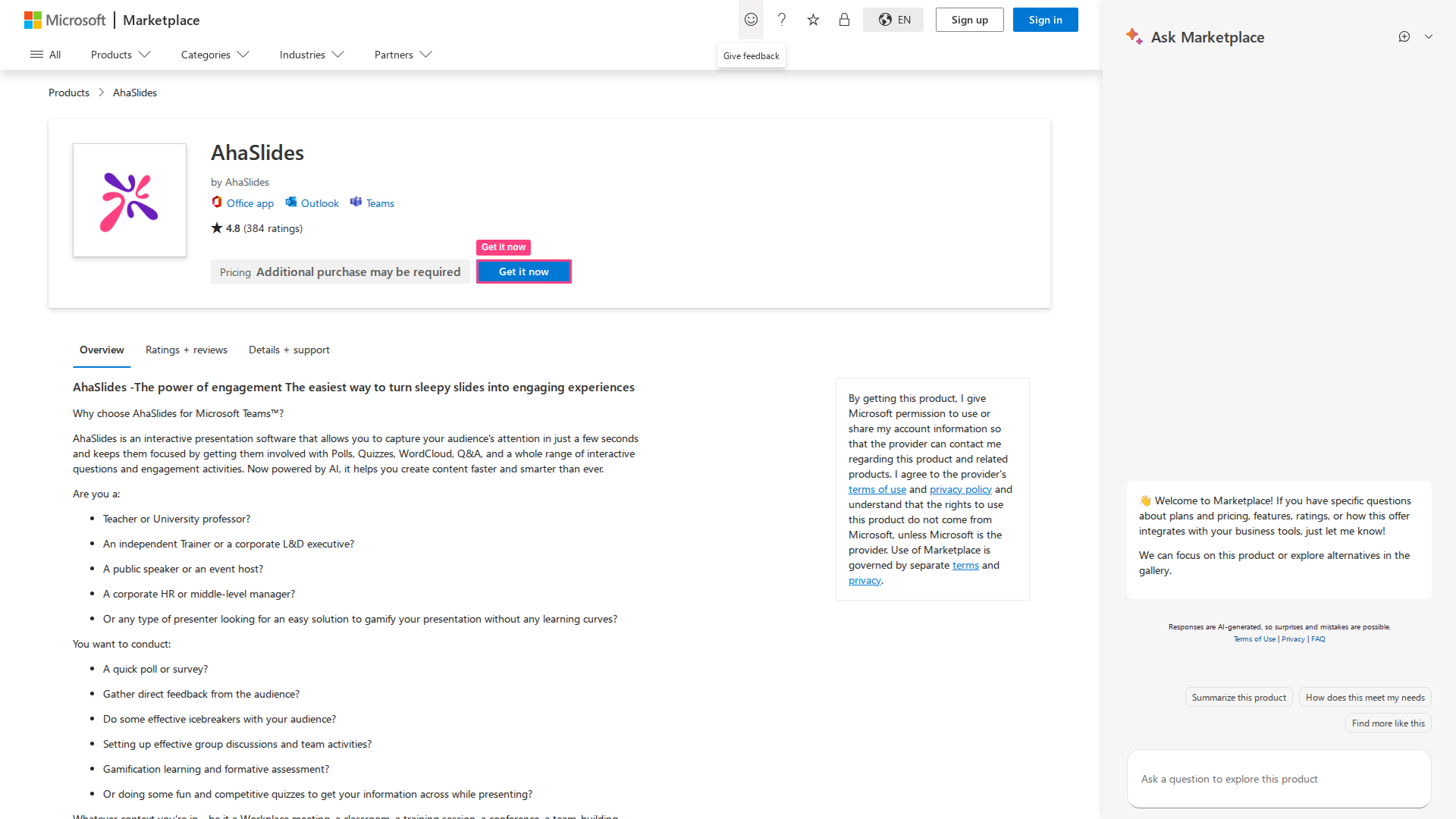Image resolution: width=1456 pixels, height=819 pixels.
Task: Click the Microsoft logo
Action: point(64,20)
